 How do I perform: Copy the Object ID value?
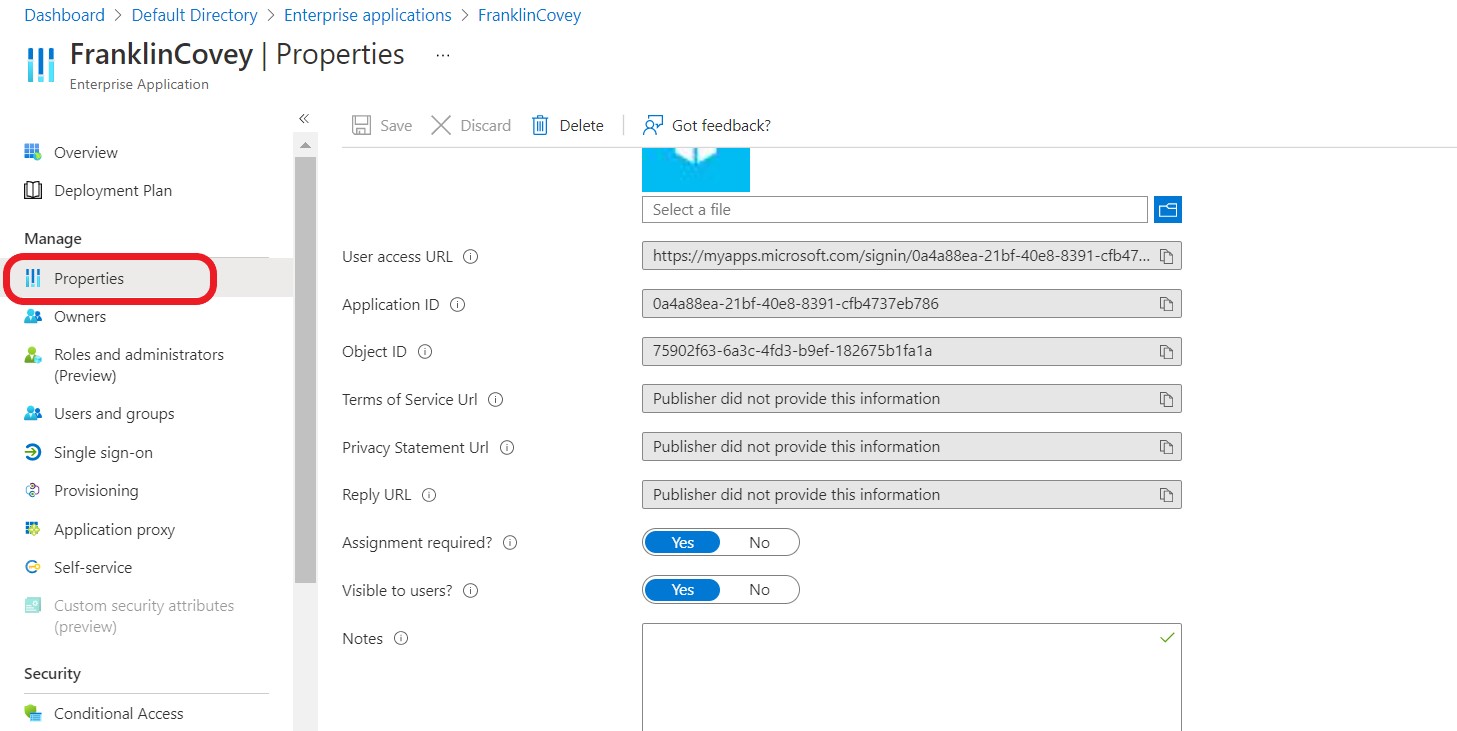click(1166, 351)
